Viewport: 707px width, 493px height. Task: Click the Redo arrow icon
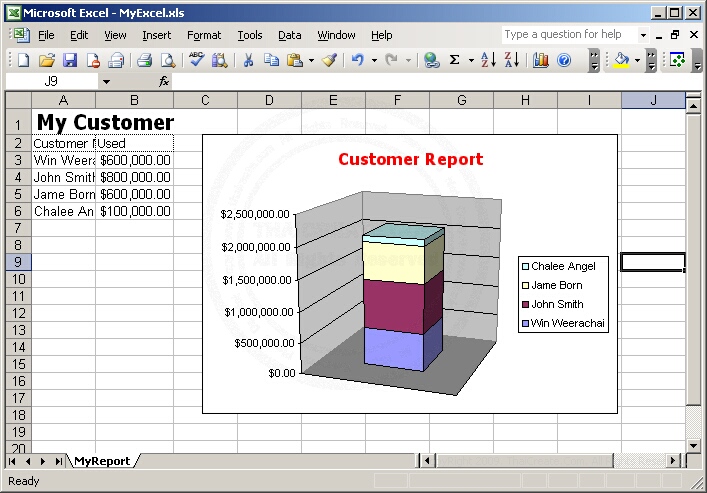click(x=391, y=60)
